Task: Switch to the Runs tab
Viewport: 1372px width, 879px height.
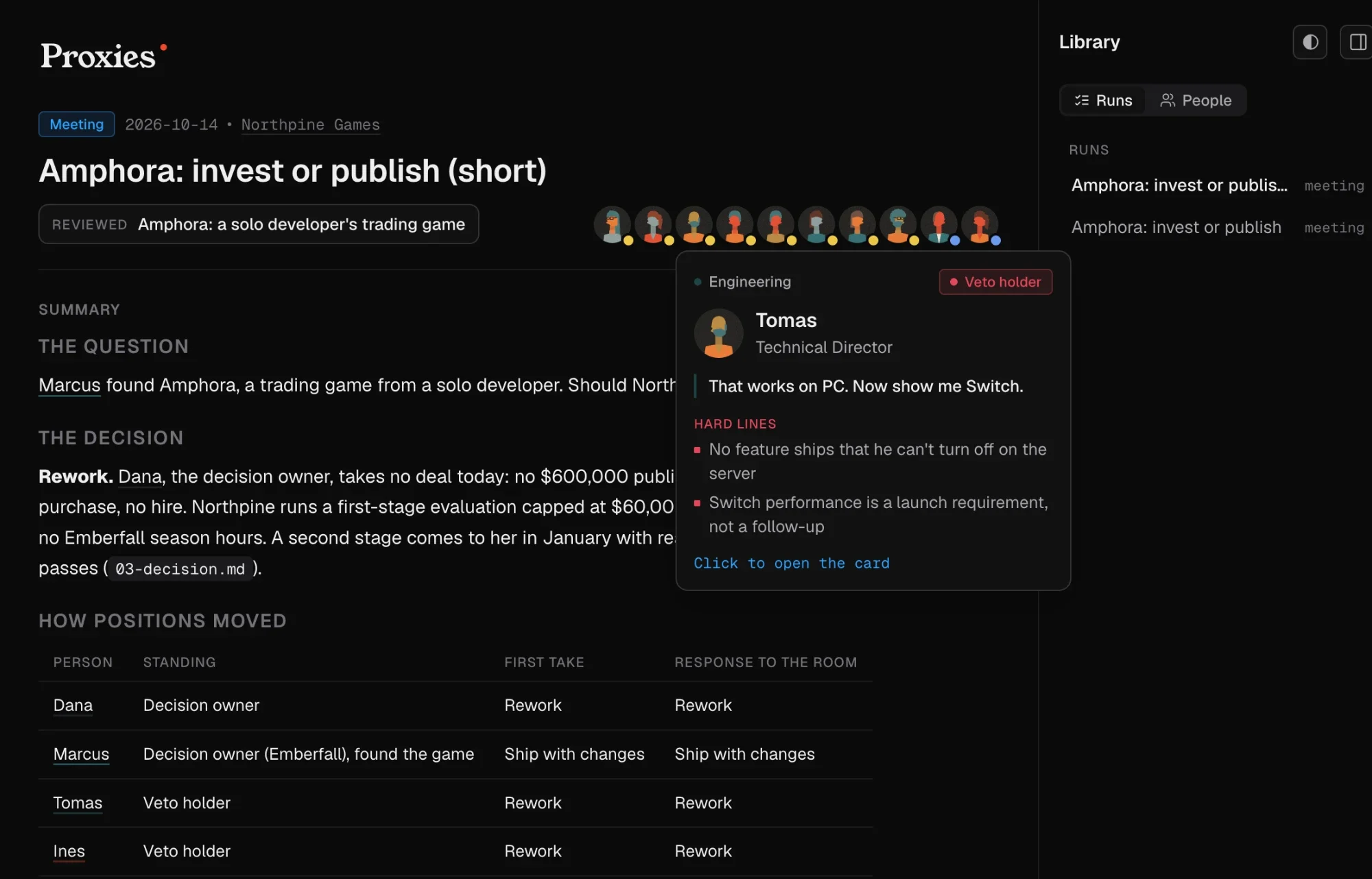Action: [1103, 100]
